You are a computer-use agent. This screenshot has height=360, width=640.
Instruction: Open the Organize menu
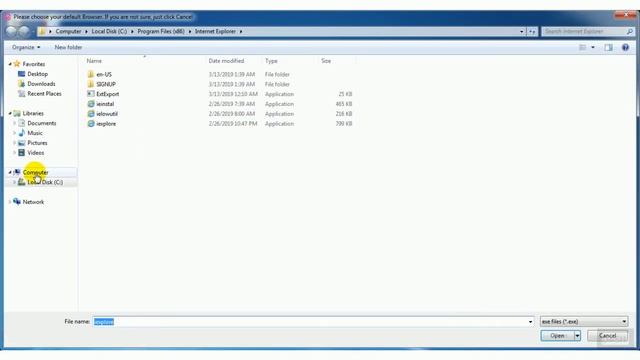pyautogui.click(x=26, y=47)
